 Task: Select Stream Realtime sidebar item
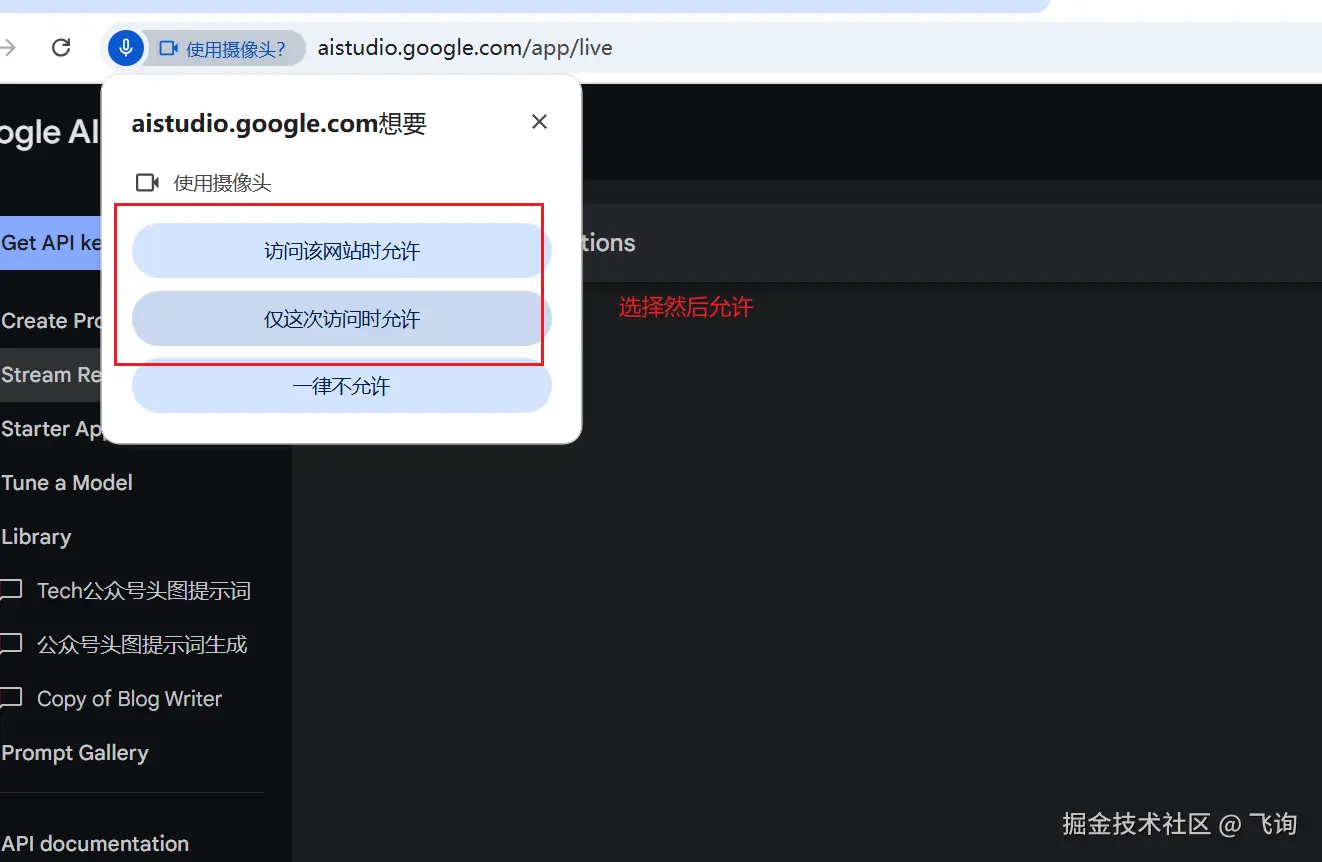(50, 375)
